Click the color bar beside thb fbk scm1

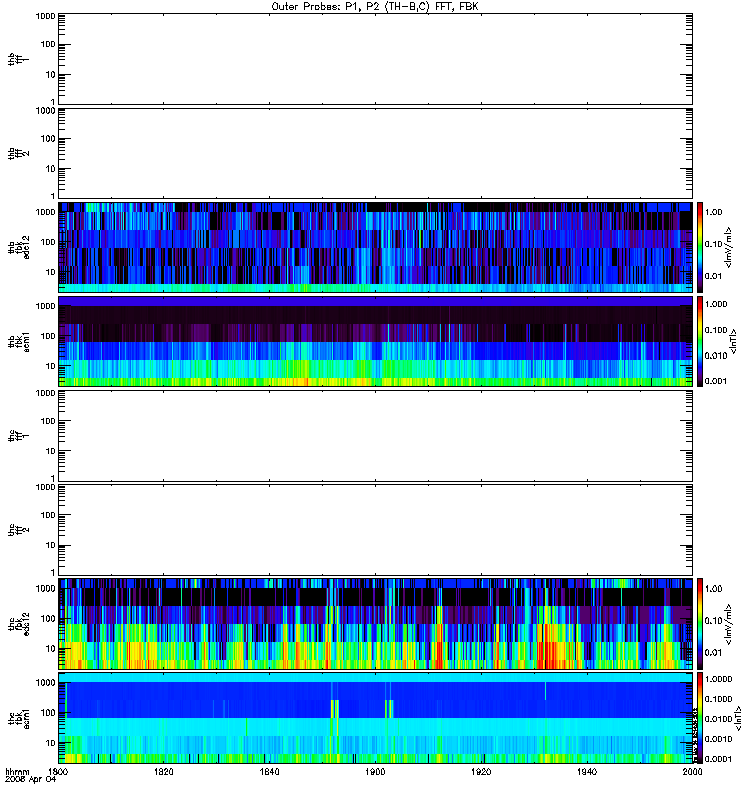click(700, 341)
